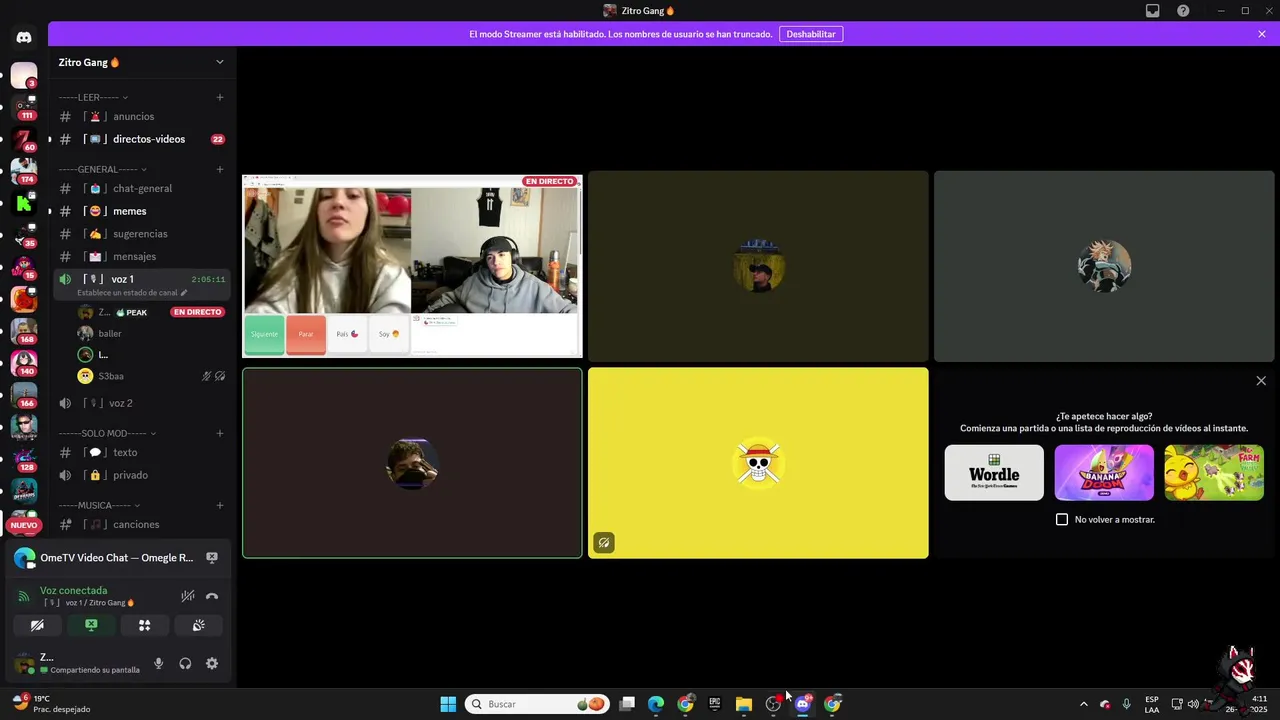Add channel to LEER category
Image resolution: width=1280 pixels, height=720 pixels.
tap(220, 97)
